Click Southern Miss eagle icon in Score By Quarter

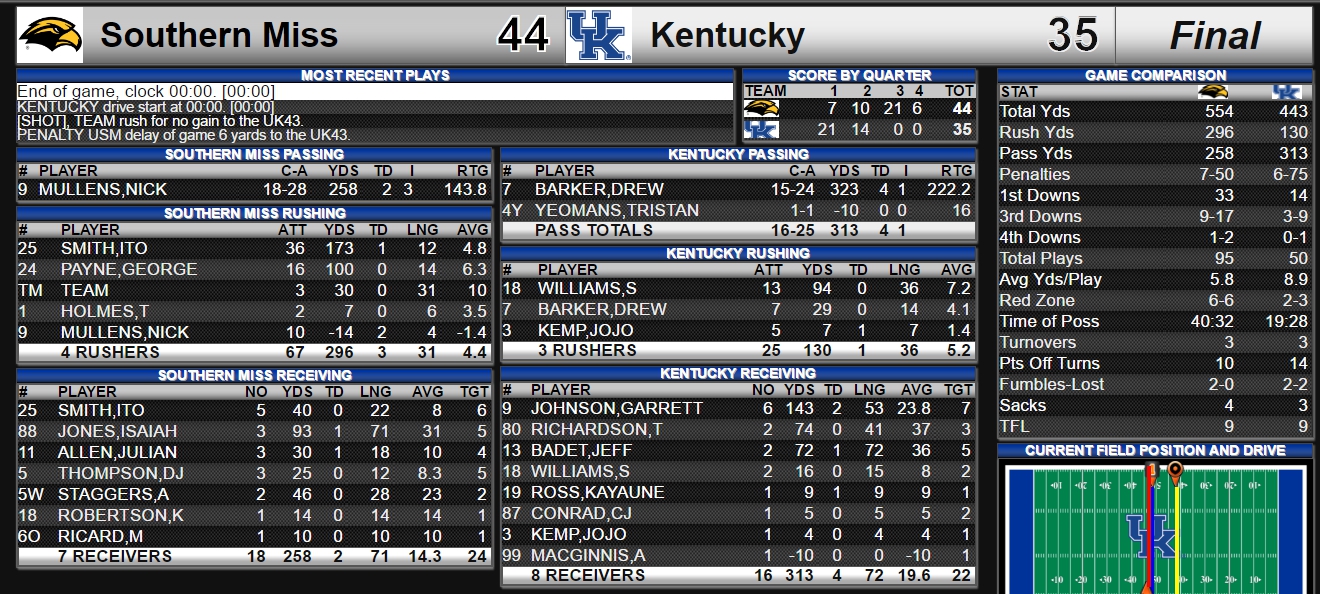[x=761, y=108]
